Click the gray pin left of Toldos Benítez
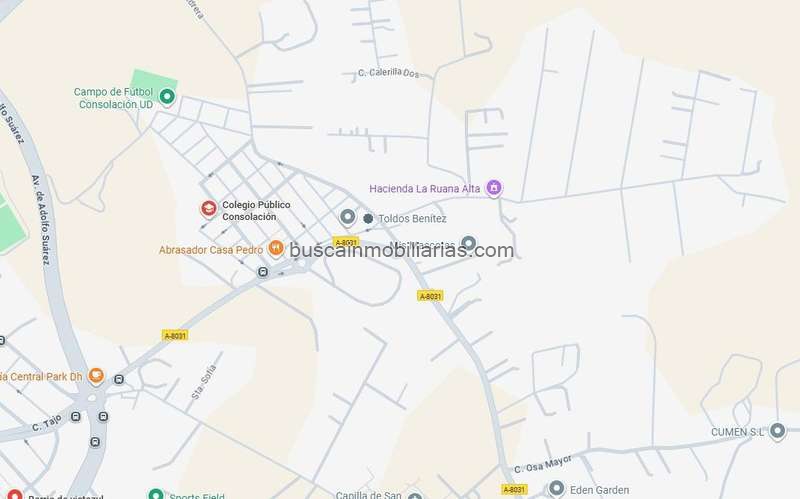This screenshot has height=499, width=800. tap(347, 217)
